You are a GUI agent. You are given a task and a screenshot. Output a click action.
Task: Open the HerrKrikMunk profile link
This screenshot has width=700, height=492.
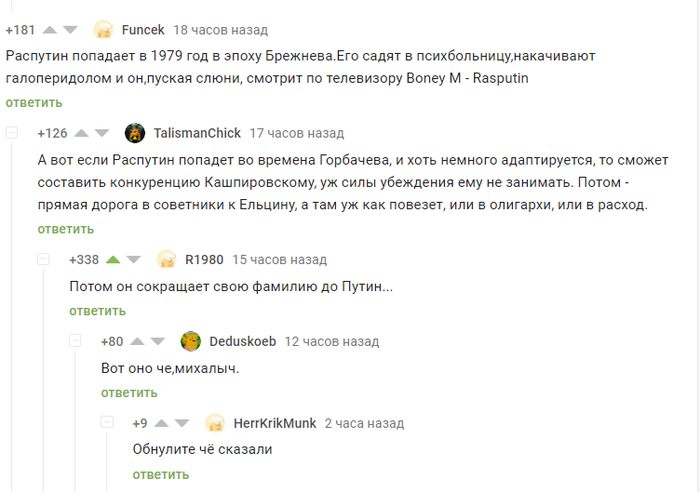274,423
